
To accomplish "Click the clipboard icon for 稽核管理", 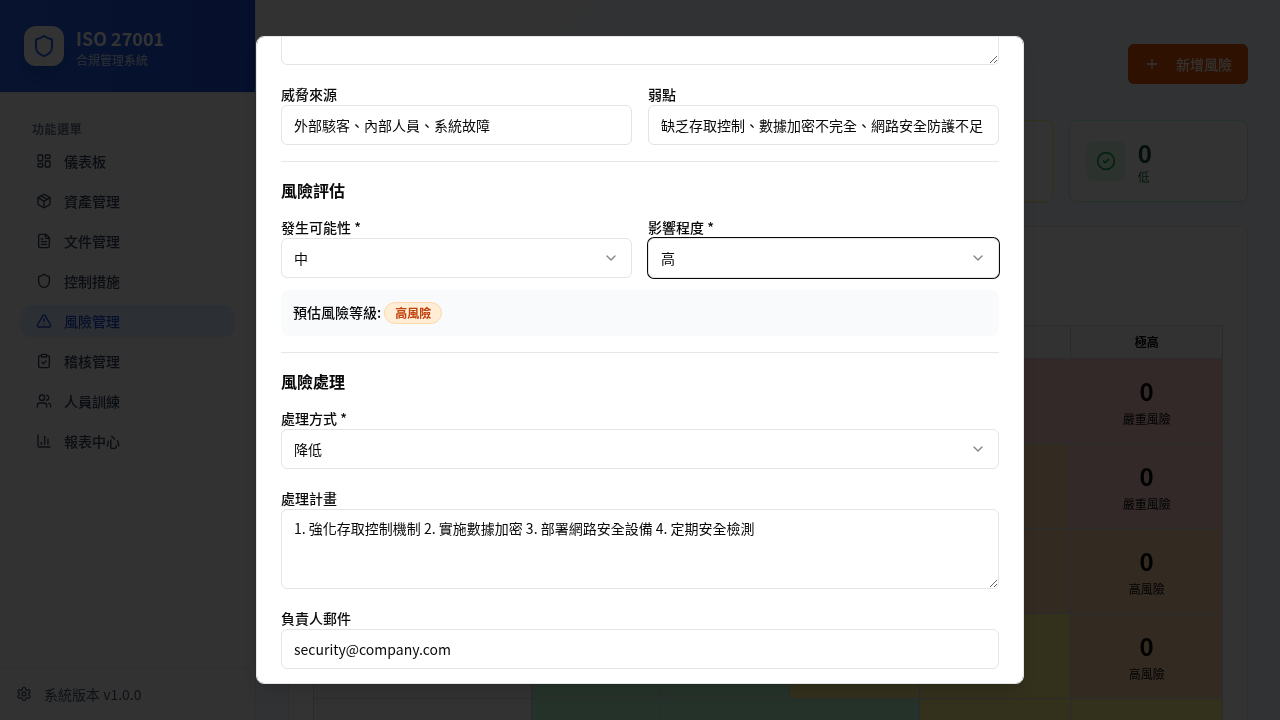I will click(44, 361).
